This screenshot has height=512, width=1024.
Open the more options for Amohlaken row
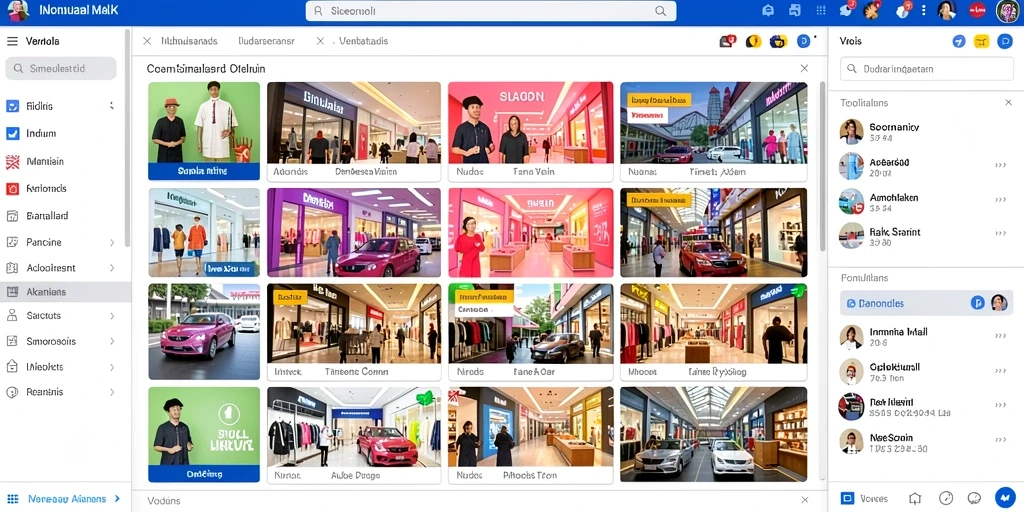point(1000,200)
